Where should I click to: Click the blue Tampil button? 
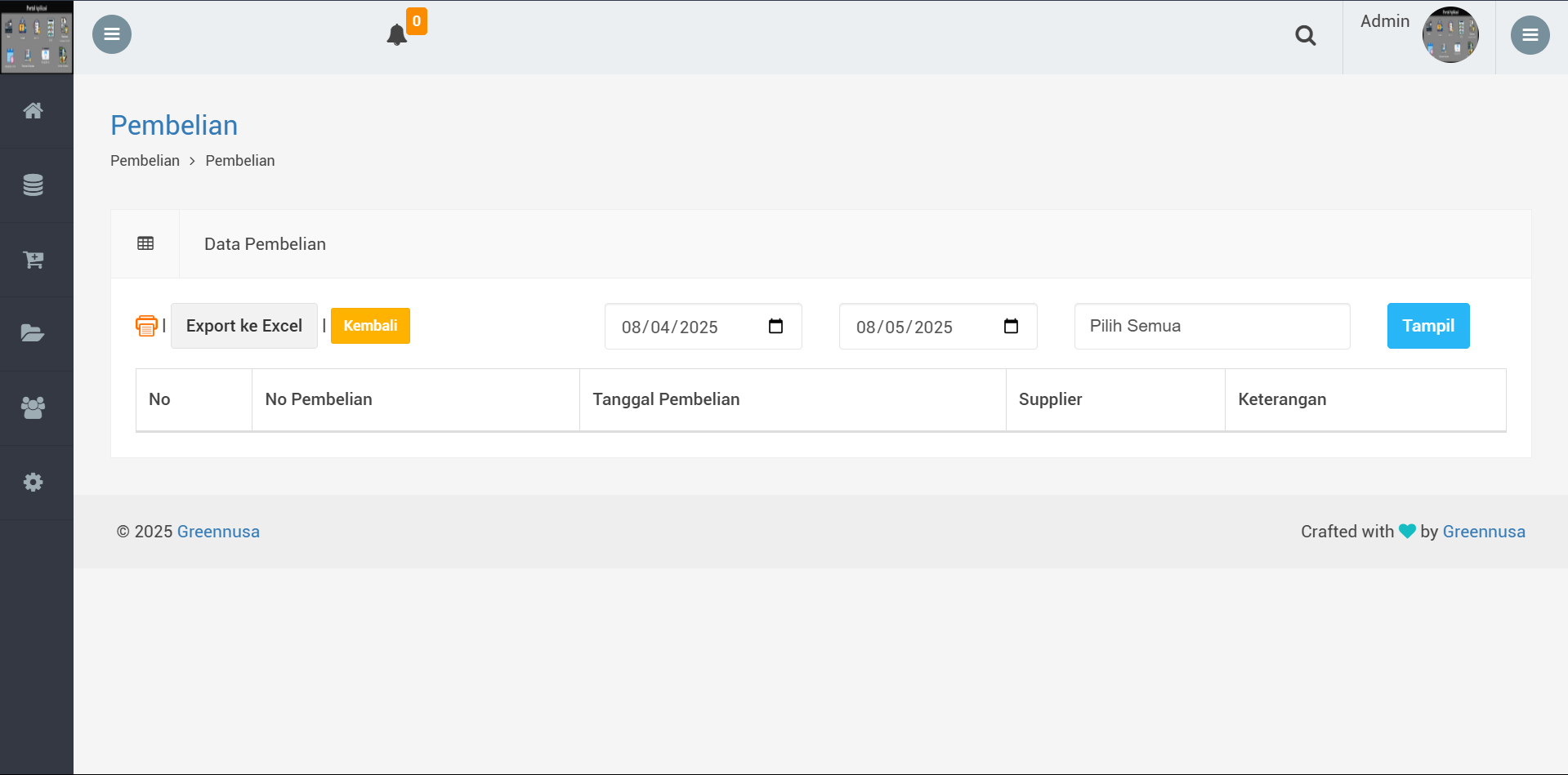[x=1427, y=326]
